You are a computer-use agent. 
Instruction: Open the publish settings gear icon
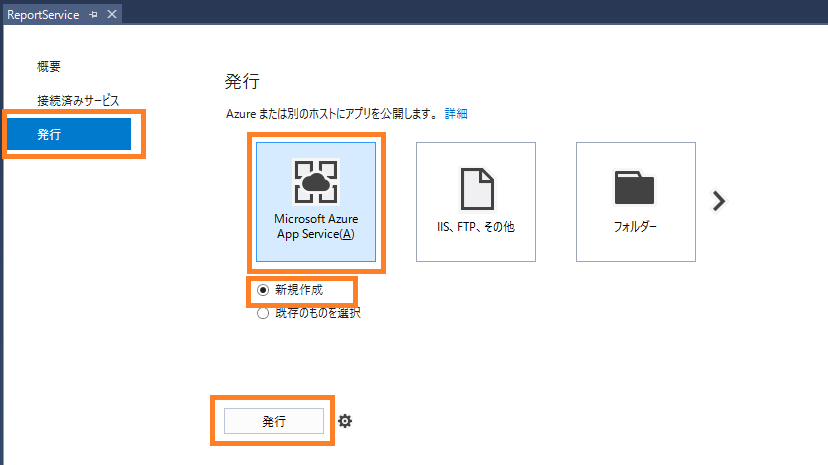(x=345, y=421)
